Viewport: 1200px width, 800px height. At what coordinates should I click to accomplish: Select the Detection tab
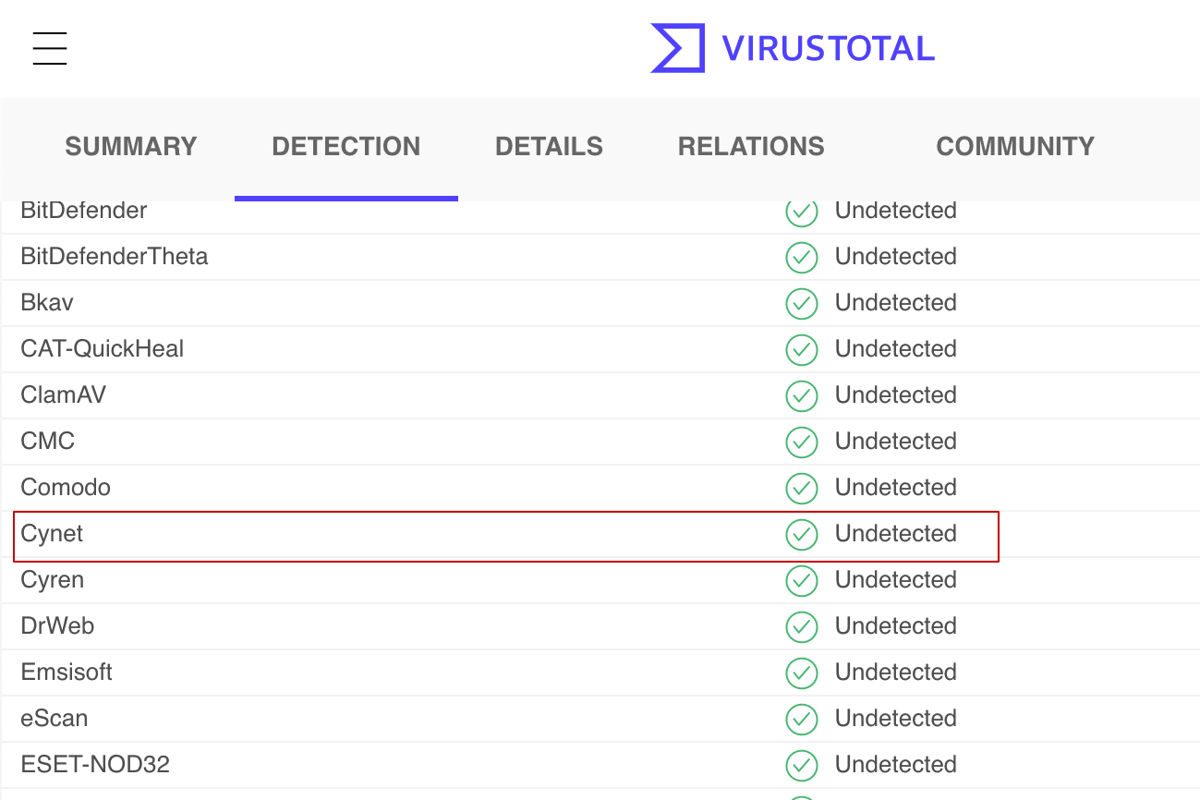[346, 147]
